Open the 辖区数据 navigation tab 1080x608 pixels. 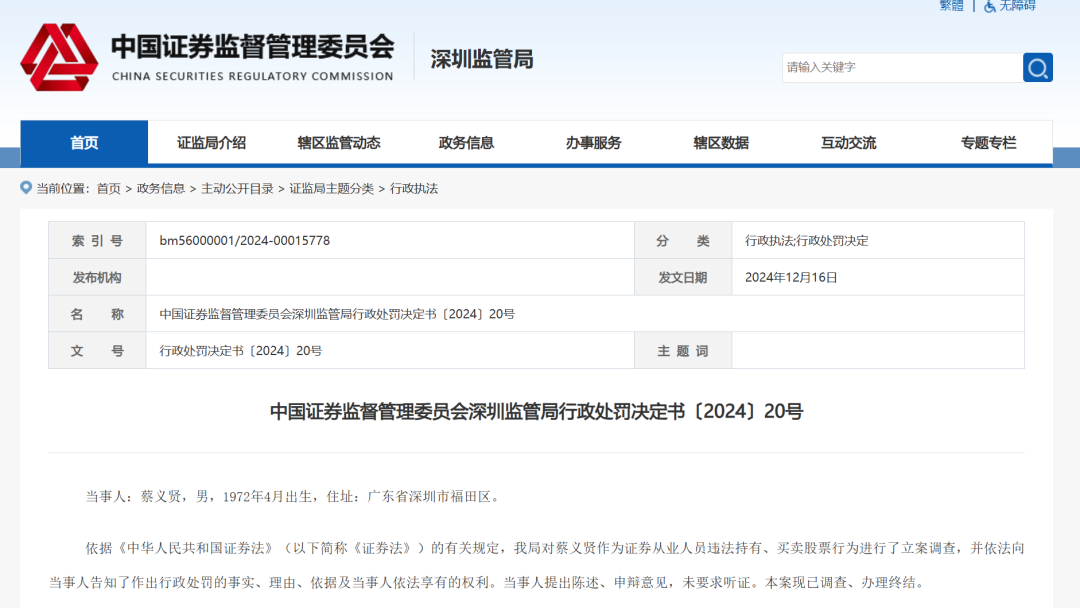pos(721,143)
